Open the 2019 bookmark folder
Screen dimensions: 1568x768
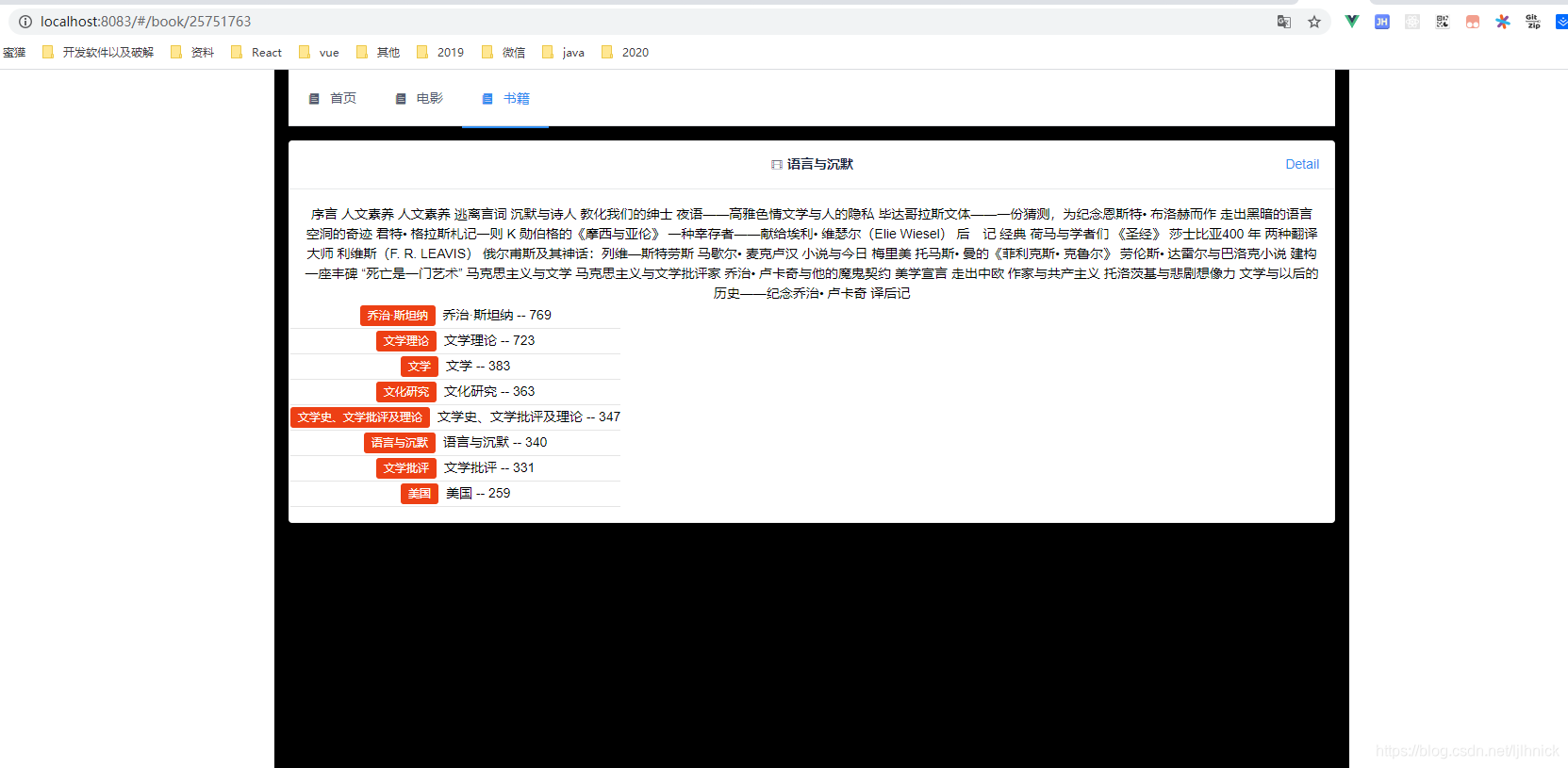tap(440, 53)
